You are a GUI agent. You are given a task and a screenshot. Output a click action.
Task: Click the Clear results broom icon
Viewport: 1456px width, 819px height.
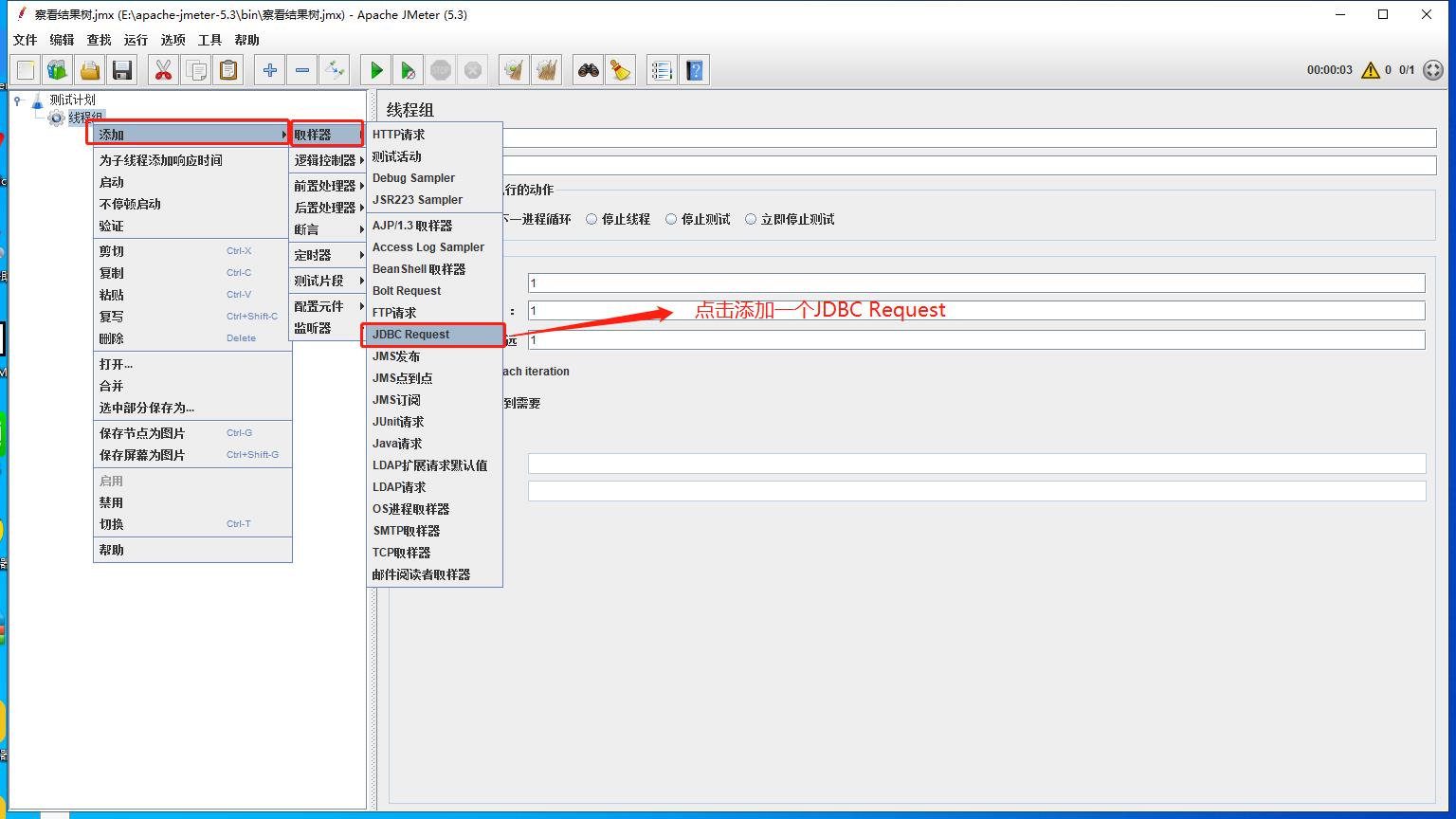click(515, 70)
